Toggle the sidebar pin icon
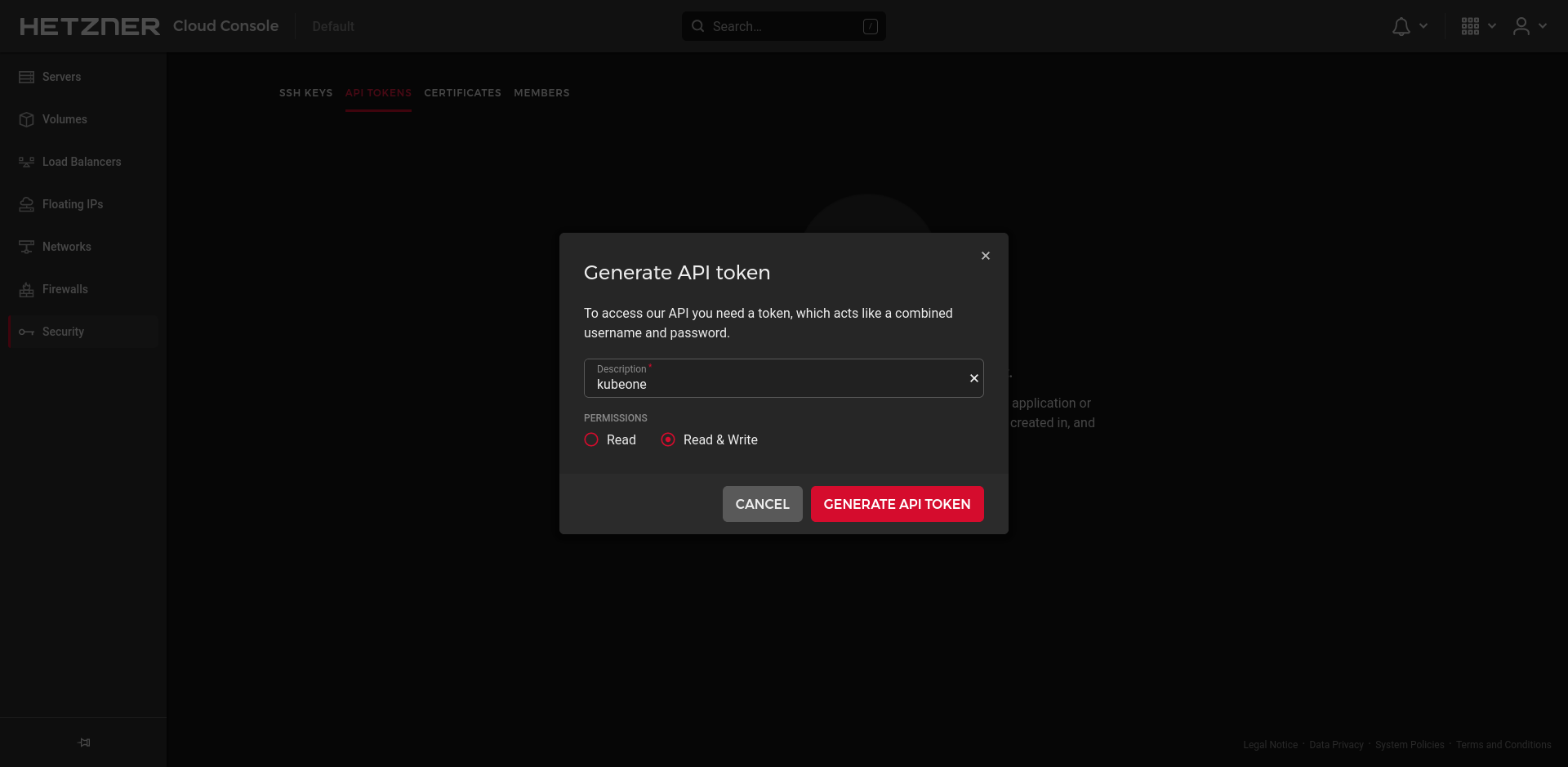The width and height of the screenshot is (1568, 767). (x=84, y=742)
